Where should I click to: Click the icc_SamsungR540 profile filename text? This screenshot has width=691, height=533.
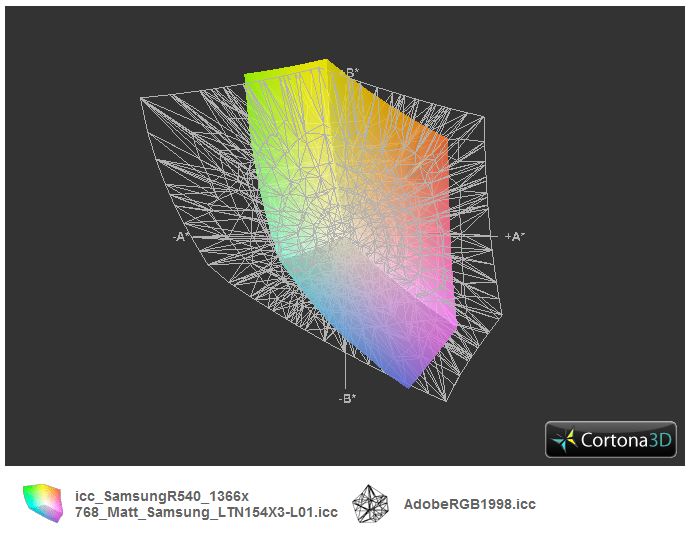click(206, 504)
